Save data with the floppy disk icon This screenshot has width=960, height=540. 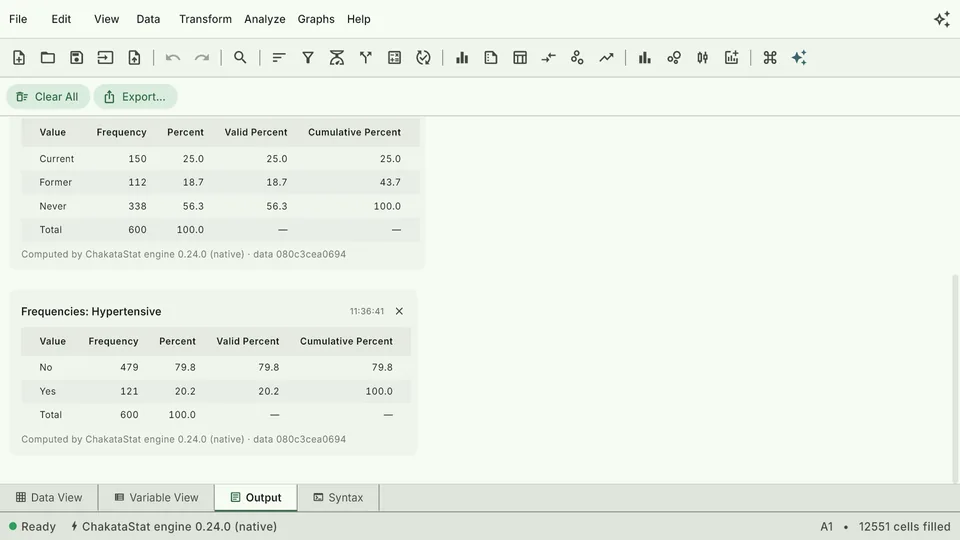click(77, 58)
